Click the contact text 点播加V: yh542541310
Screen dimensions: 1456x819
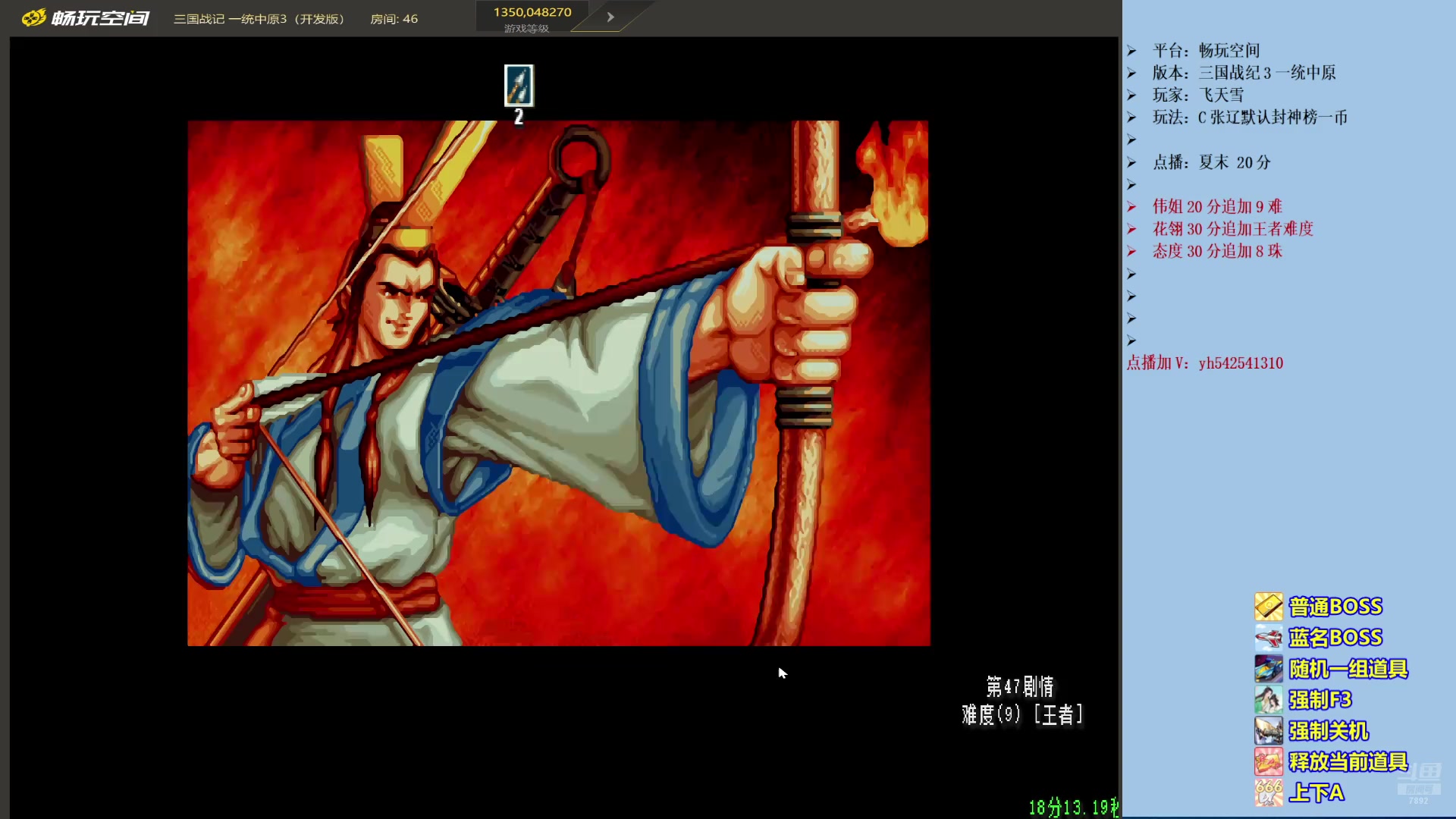tap(1204, 363)
